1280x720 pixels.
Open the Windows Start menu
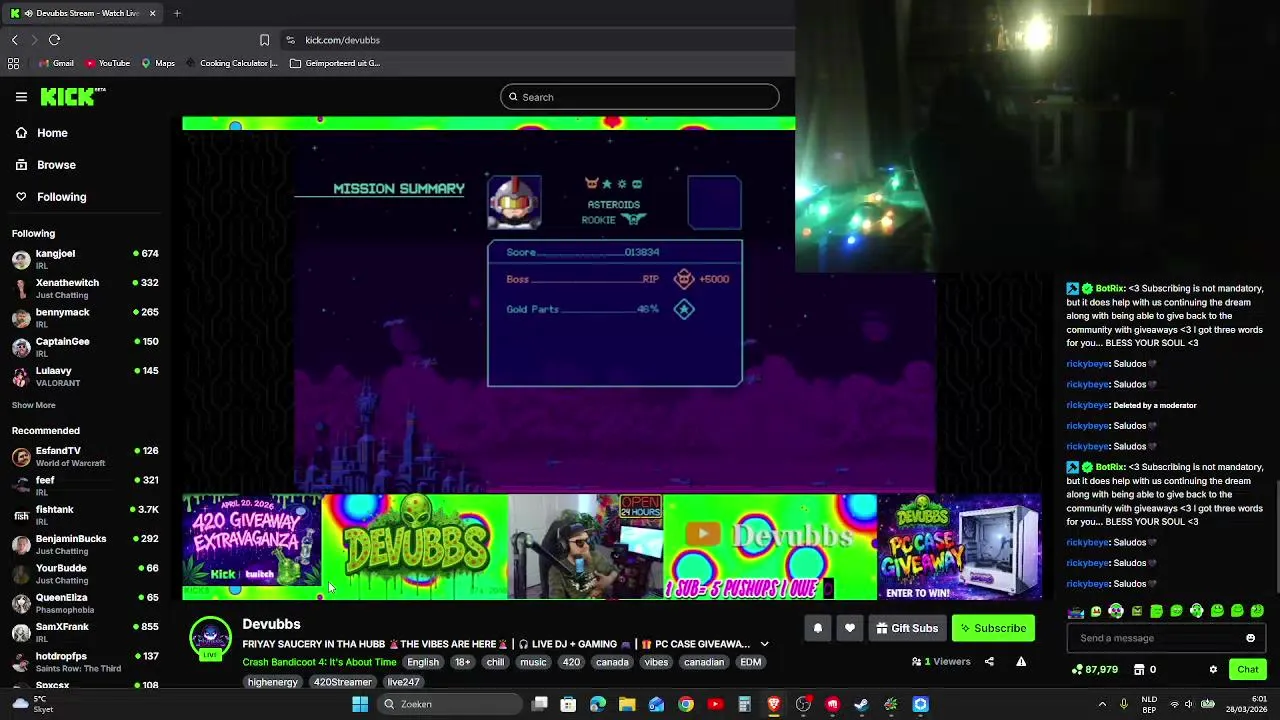360,704
